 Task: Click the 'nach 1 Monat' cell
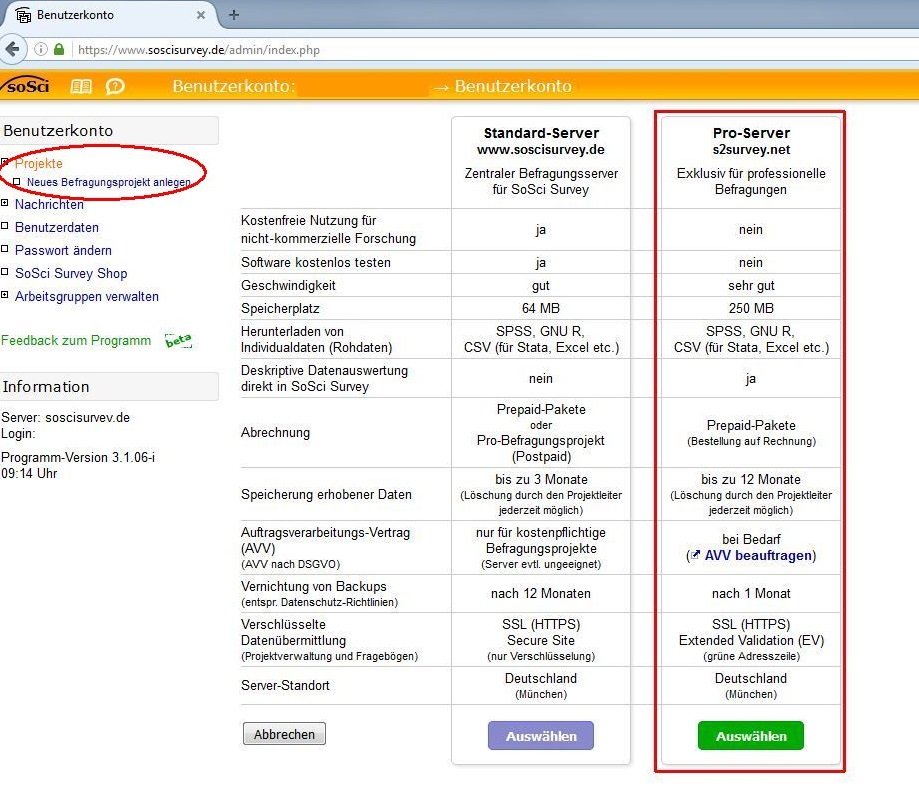[751, 594]
